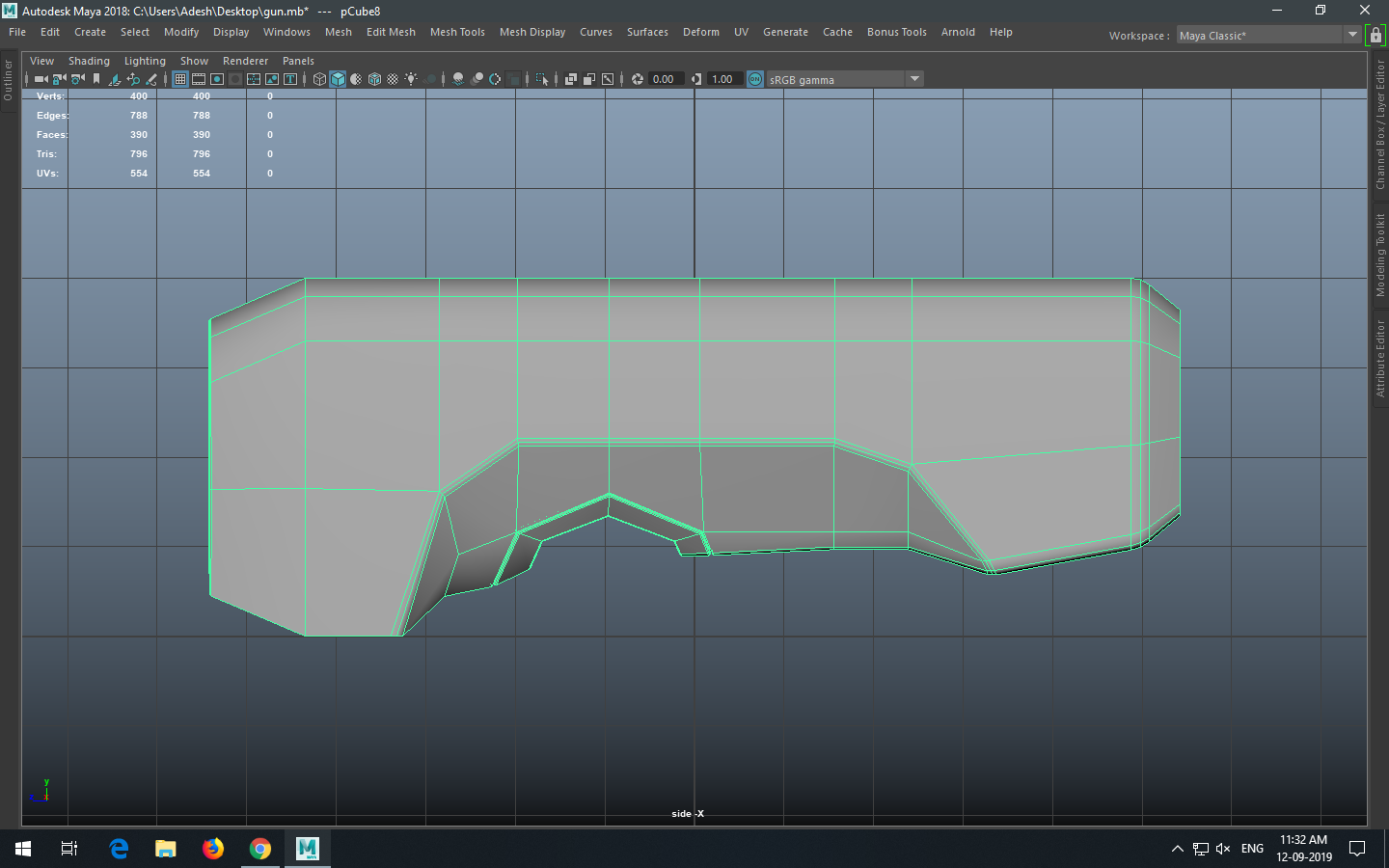Image resolution: width=1389 pixels, height=868 pixels.
Task: Click the Grease Pencil icon
Action: point(151,79)
